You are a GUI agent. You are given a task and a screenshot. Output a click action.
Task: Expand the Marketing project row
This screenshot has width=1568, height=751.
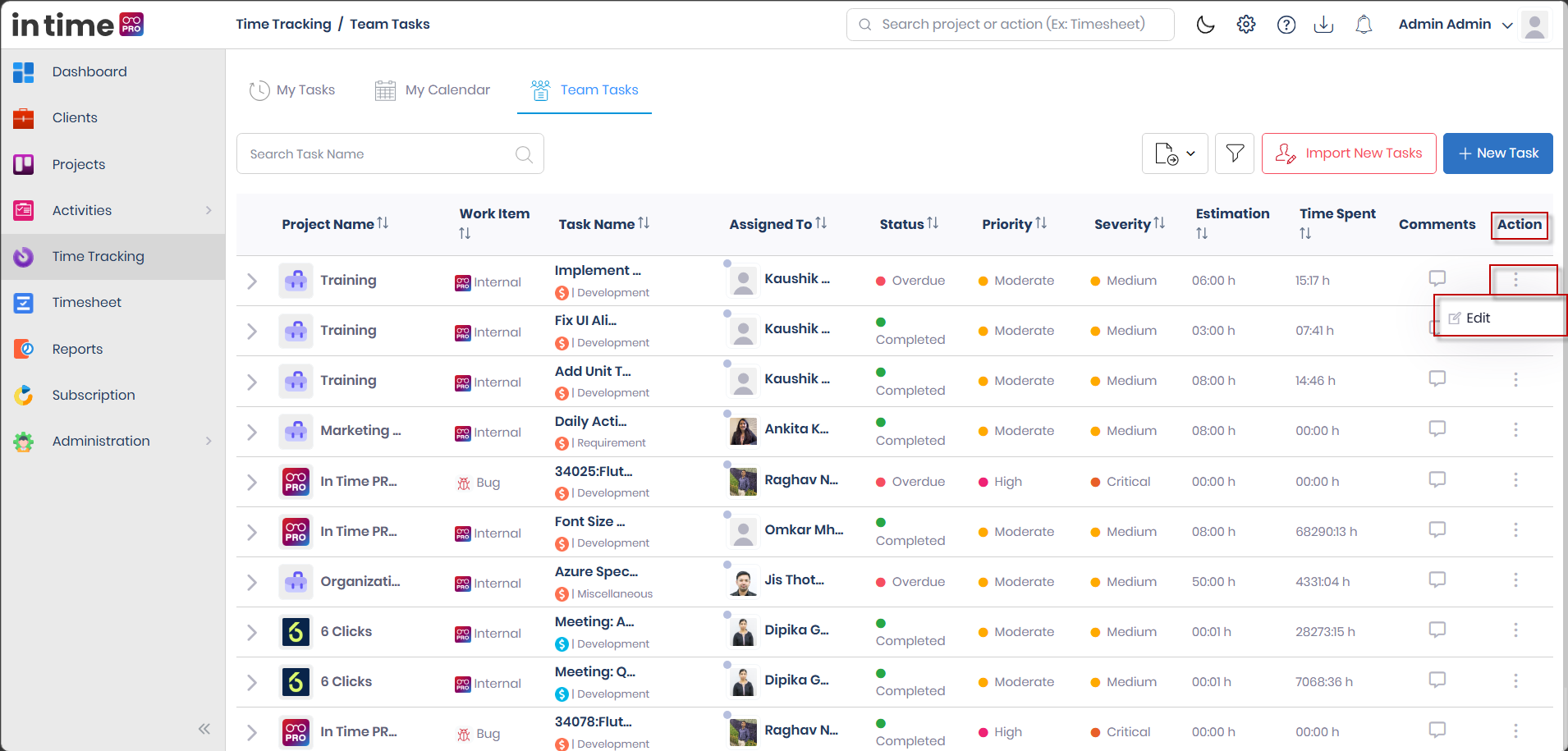[252, 432]
